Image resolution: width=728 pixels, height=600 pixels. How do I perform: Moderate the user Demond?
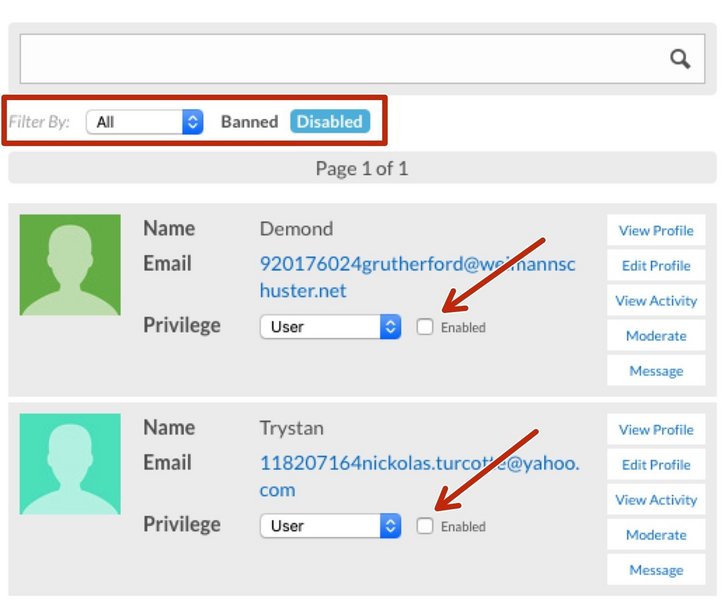tap(655, 336)
